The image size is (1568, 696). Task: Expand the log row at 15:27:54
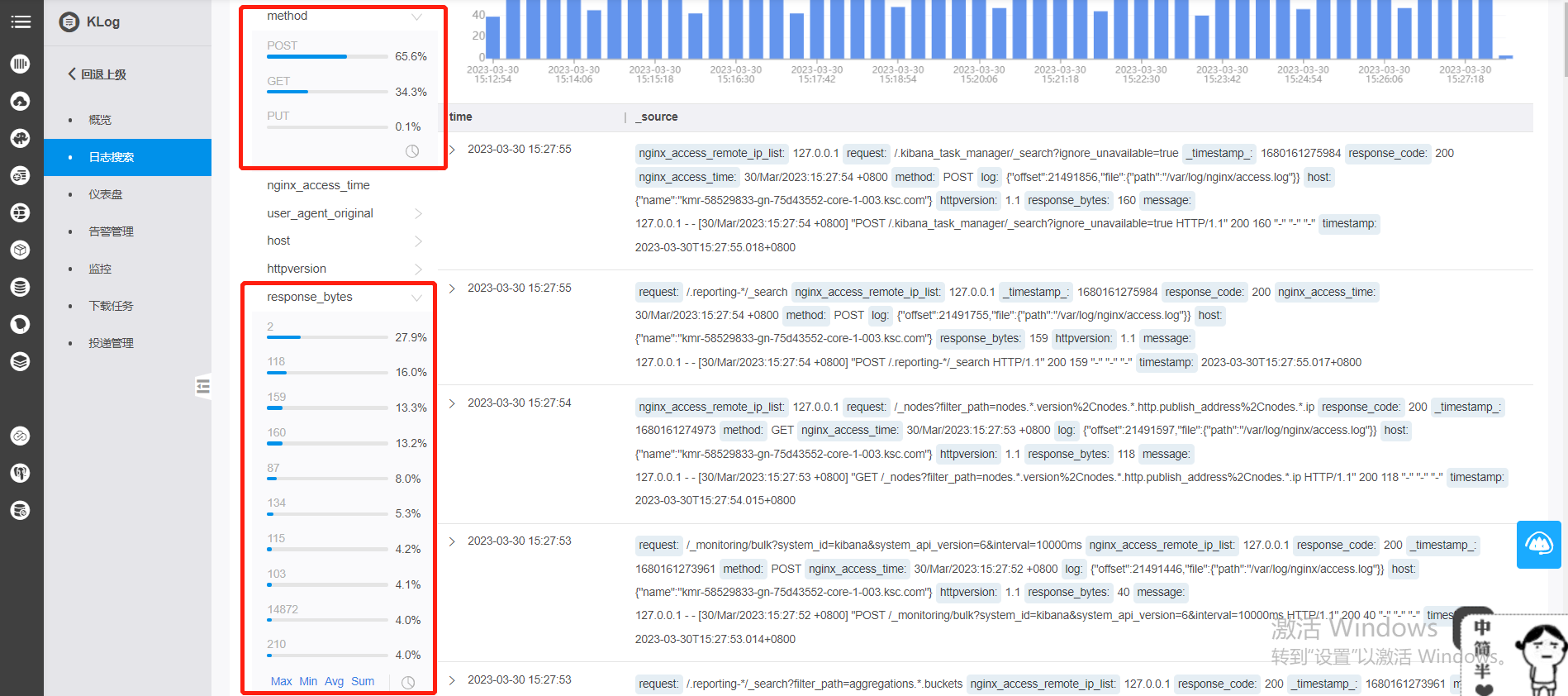(x=452, y=403)
